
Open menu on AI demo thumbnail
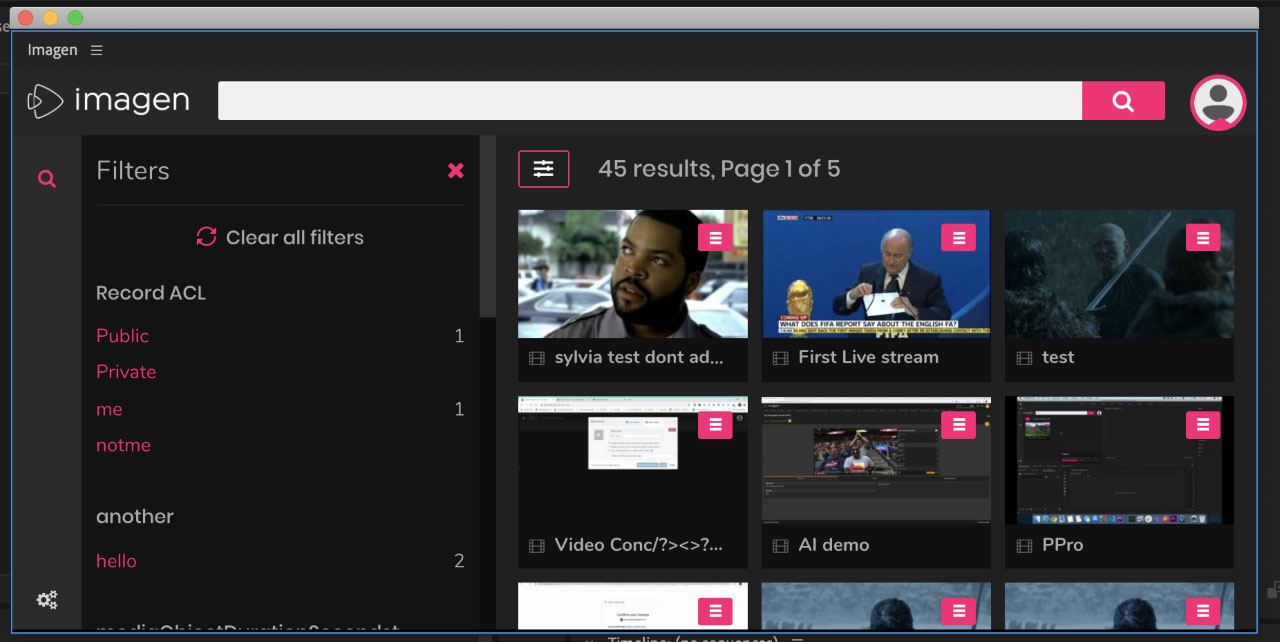click(958, 425)
